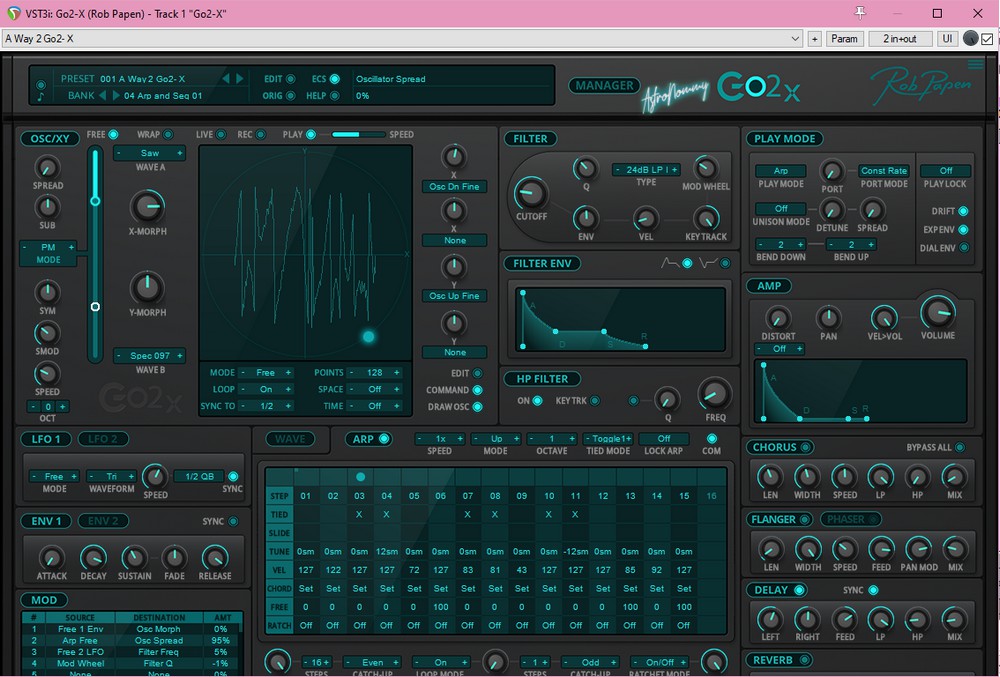Switch to the ENV 2 tab
The image size is (1000, 677).
(103, 521)
